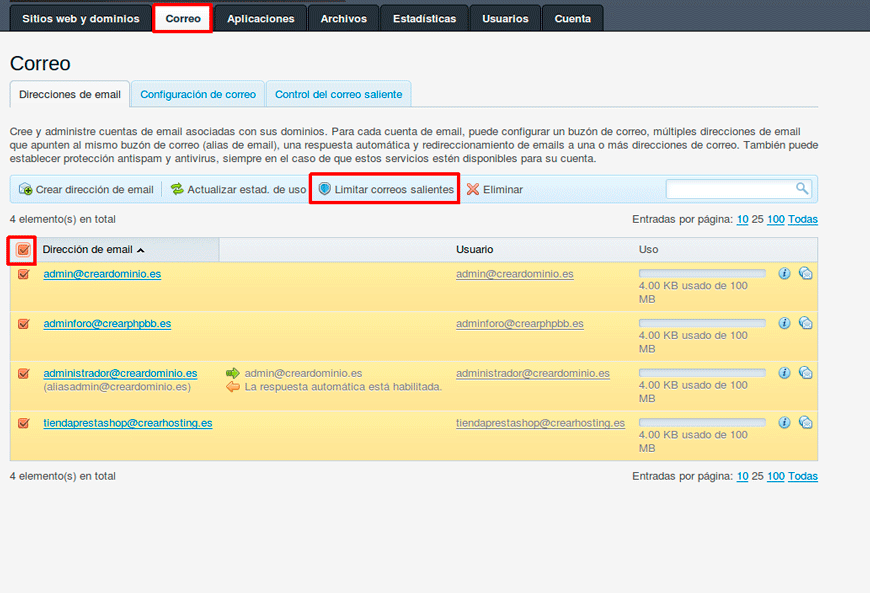Toggle the select-all checkbox in table header
The height and width of the screenshot is (593, 870).
[23, 249]
